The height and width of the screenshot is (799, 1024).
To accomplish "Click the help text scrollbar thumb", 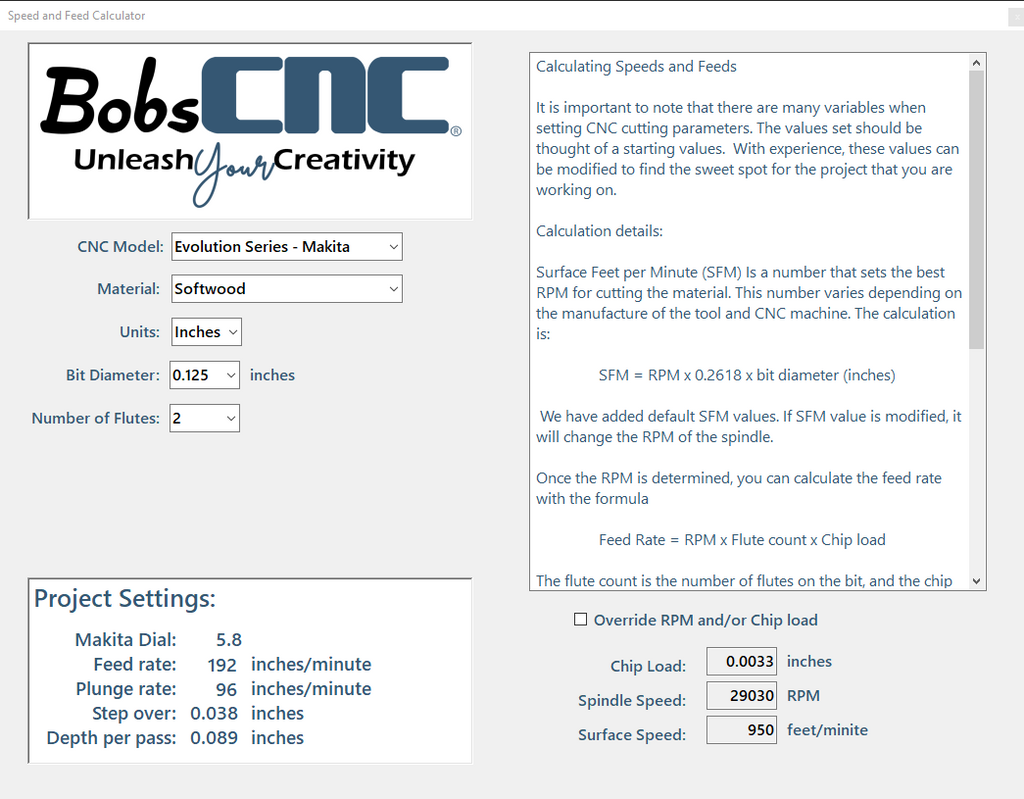I will pyautogui.click(x=976, y=210).
